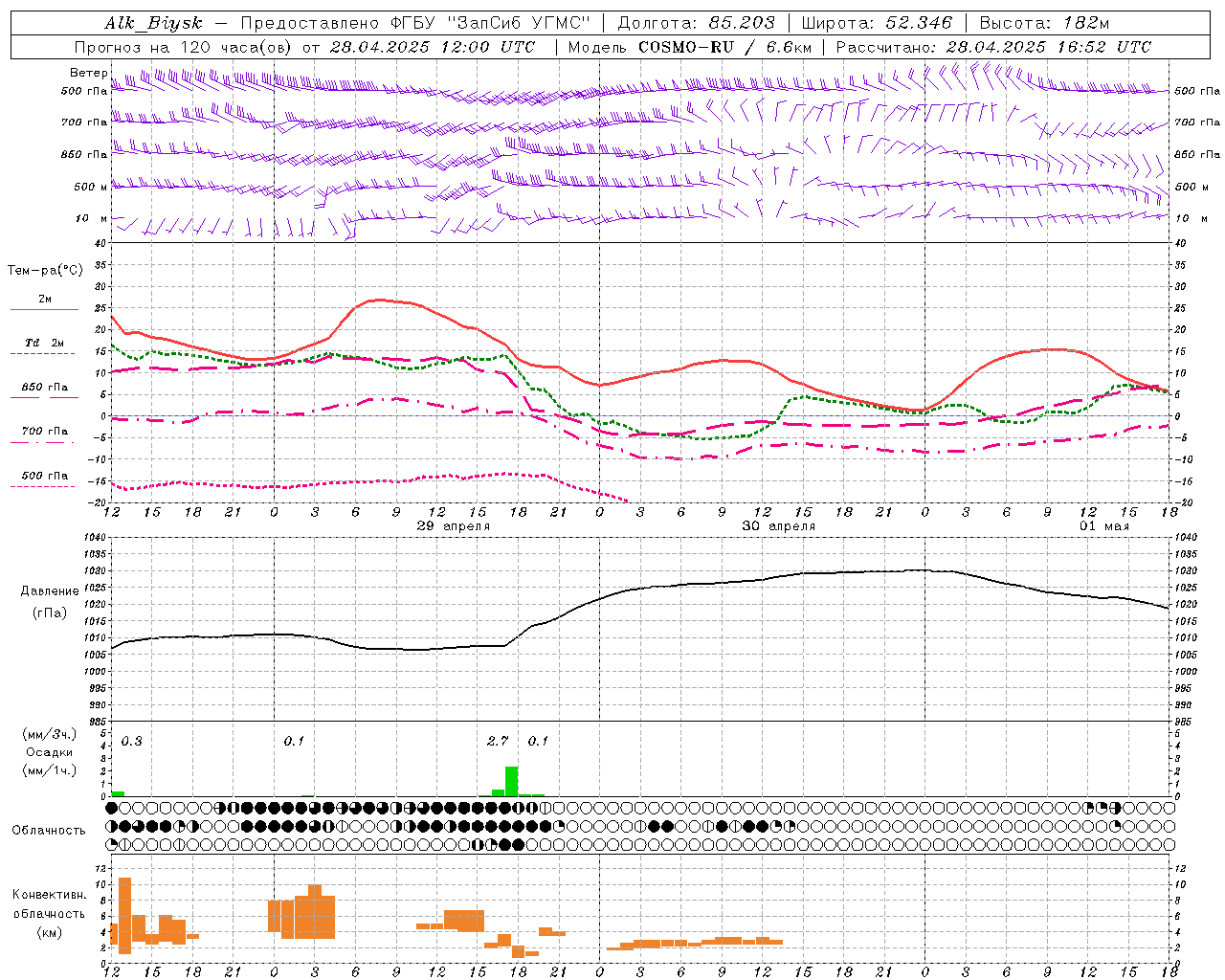Click the 30 апреля date label
This screenshot has height=980, width=1225.
tap(779, 526)
